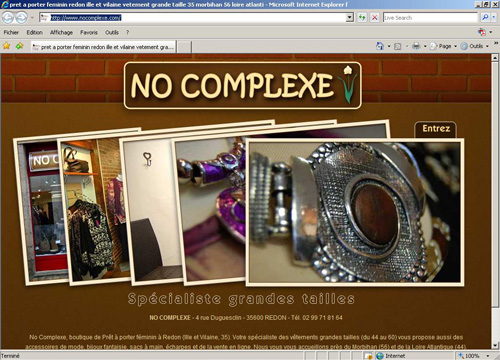Click the vertical scrollbar thumb

tap(495, 185)
